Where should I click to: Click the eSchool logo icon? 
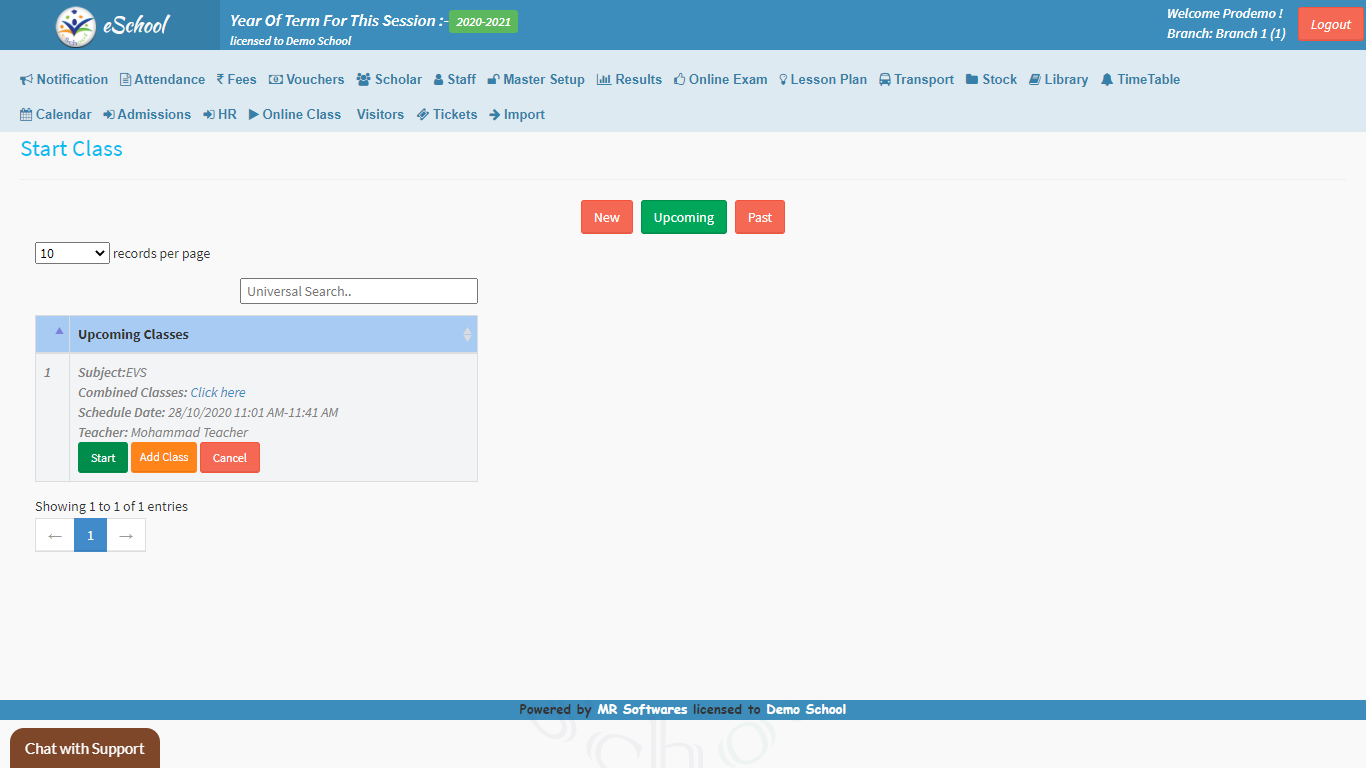(76, 26)
